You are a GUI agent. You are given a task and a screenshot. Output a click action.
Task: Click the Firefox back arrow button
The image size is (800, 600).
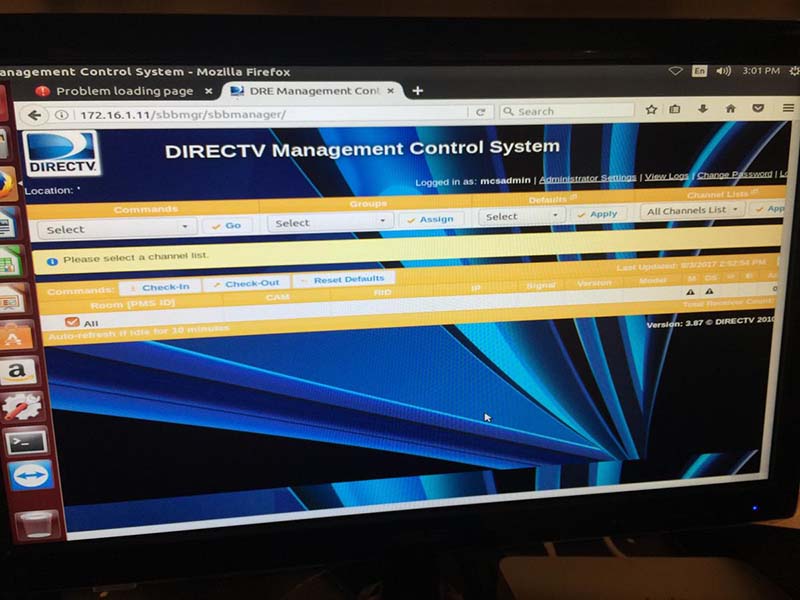tap(34, 115)
